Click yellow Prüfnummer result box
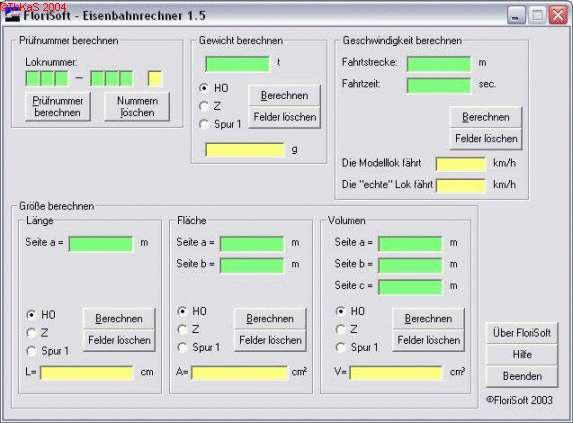Viewport: 573px width, 423px height. click(155, 79)
